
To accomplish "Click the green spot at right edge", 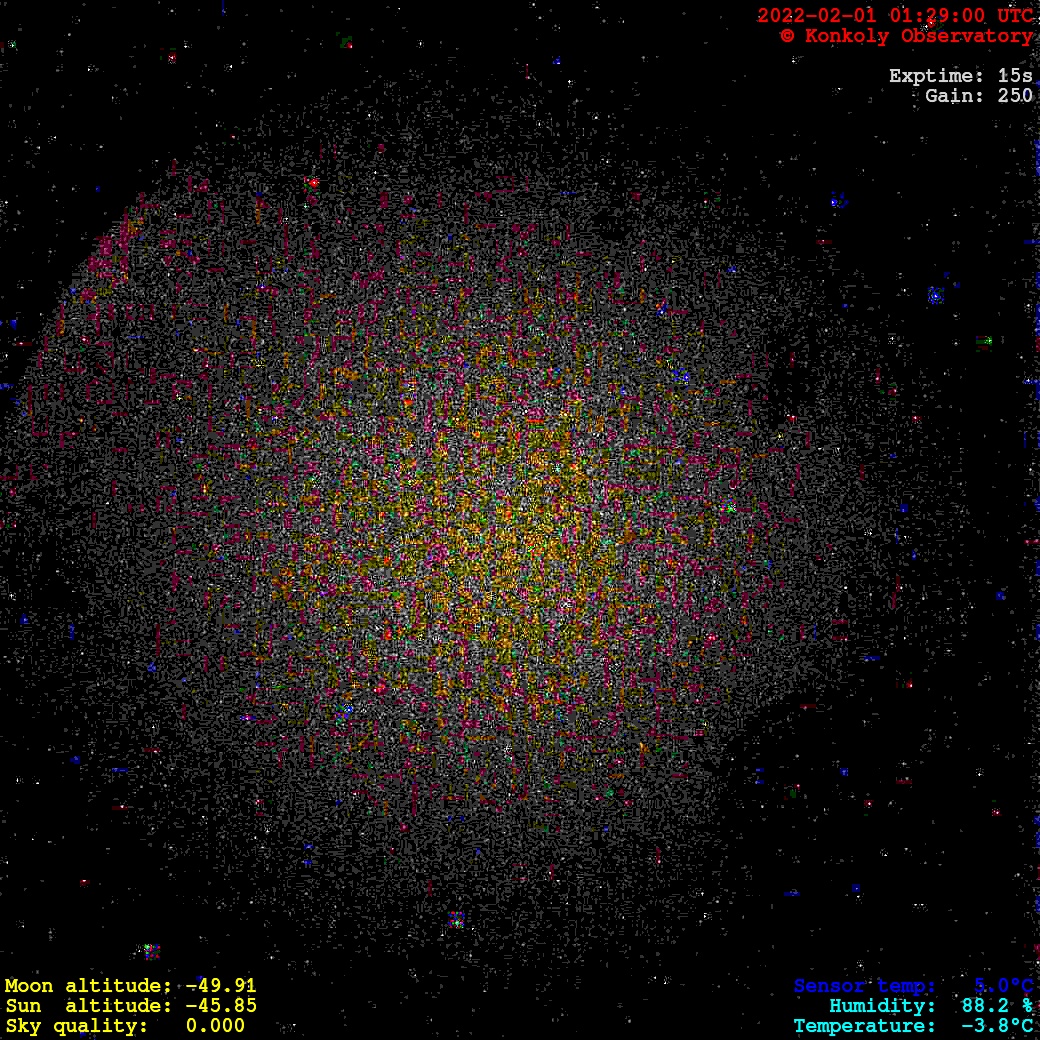I will (x=984, y=341).
